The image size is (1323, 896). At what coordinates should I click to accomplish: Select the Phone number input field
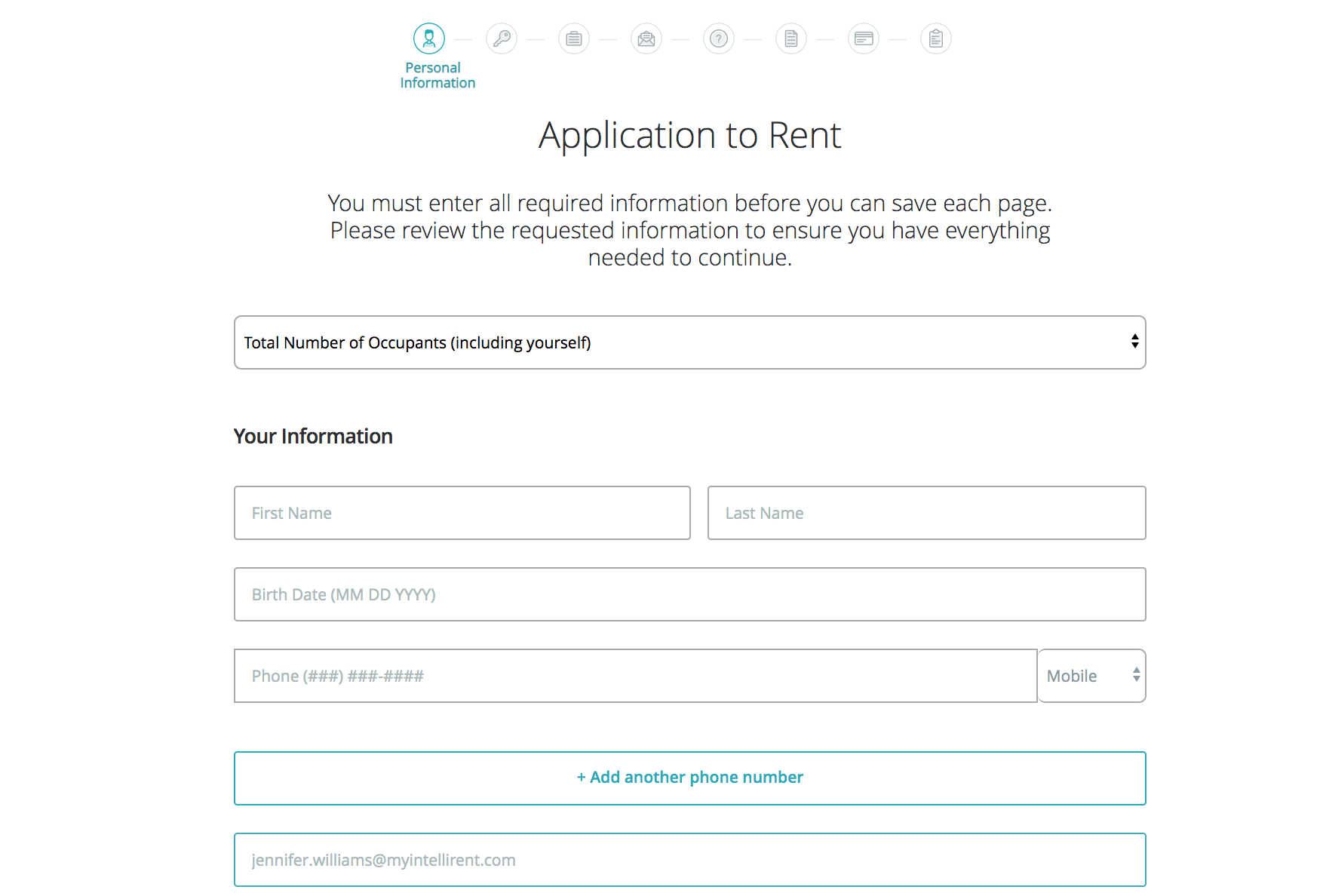(635, 676)
